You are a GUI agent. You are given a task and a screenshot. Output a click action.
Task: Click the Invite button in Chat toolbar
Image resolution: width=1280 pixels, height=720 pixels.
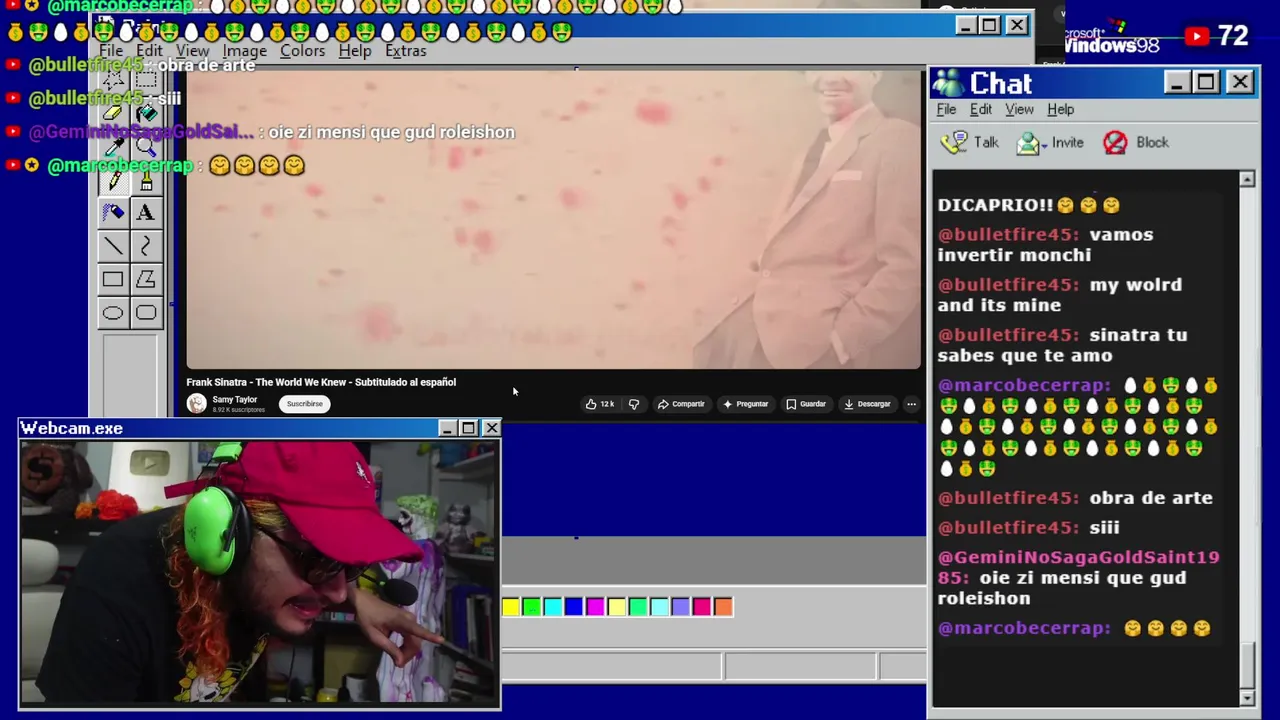tap(1050, 143)
